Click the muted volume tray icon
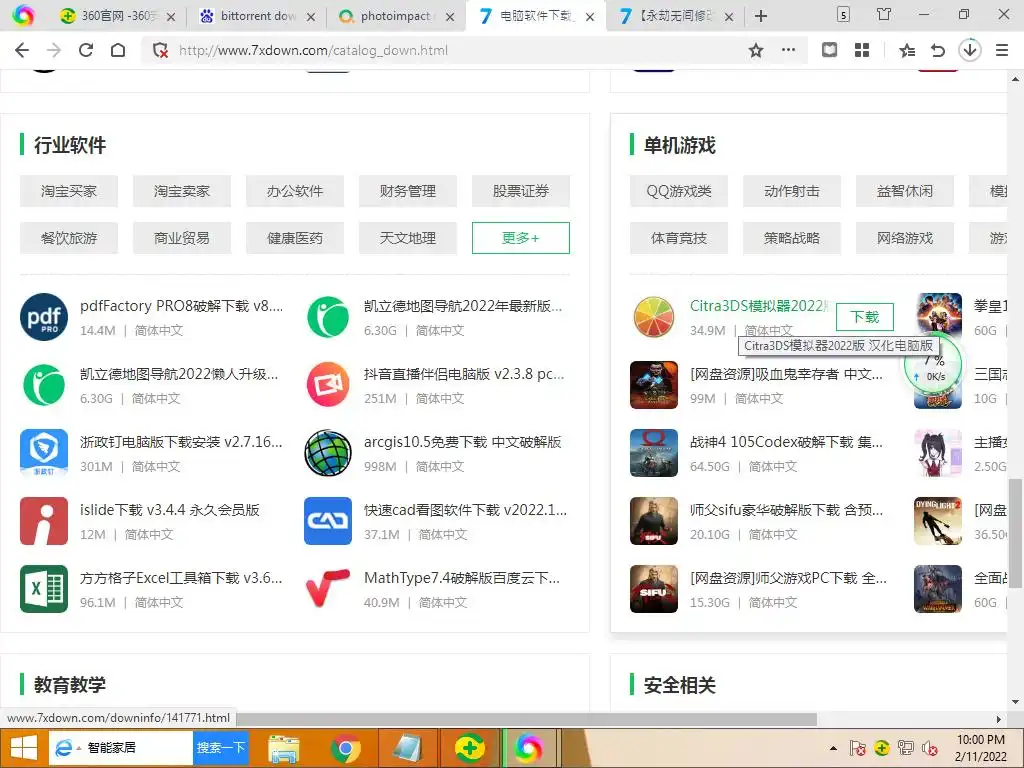The height and width of the screenshot is (768, 1024). [930, 748]
